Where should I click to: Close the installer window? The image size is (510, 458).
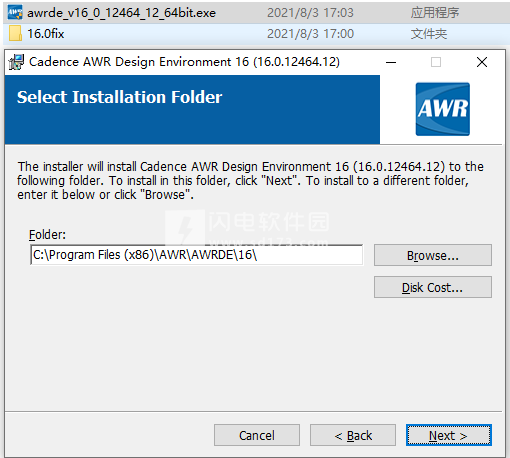(x=482, y=62)
